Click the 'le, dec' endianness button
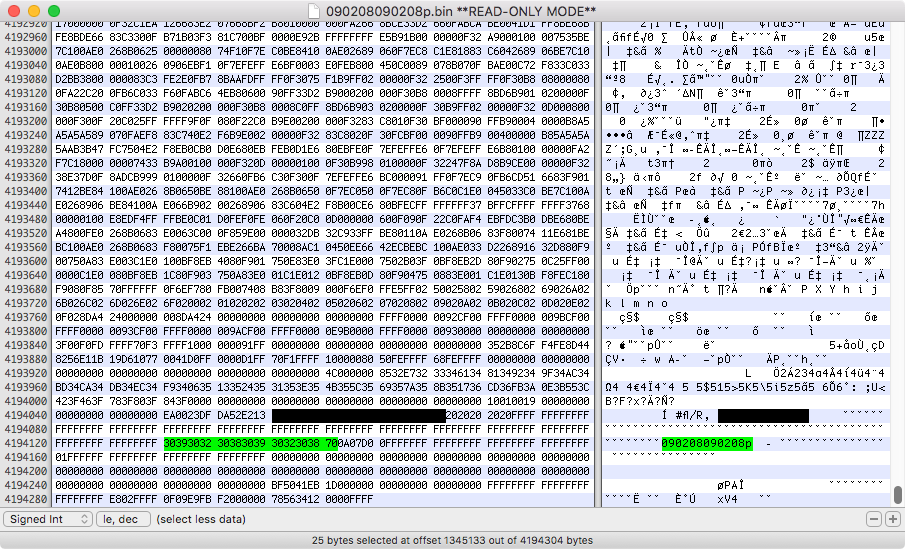This screenshot has height=549, width=905. click(123, 519)
